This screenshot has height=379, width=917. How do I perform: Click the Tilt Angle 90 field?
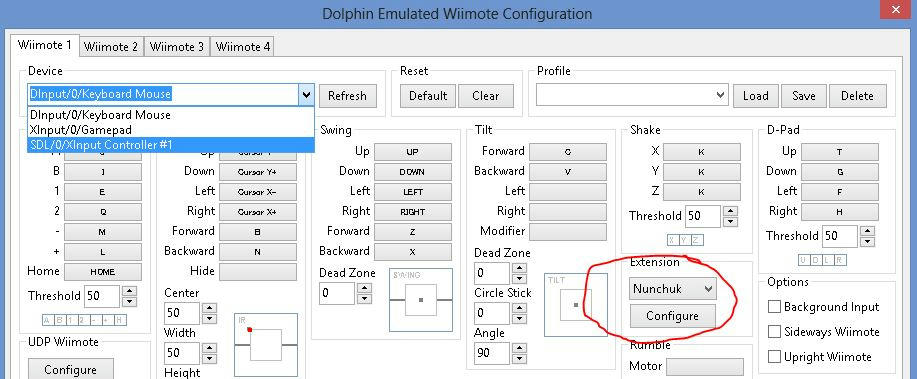[492, 353]
